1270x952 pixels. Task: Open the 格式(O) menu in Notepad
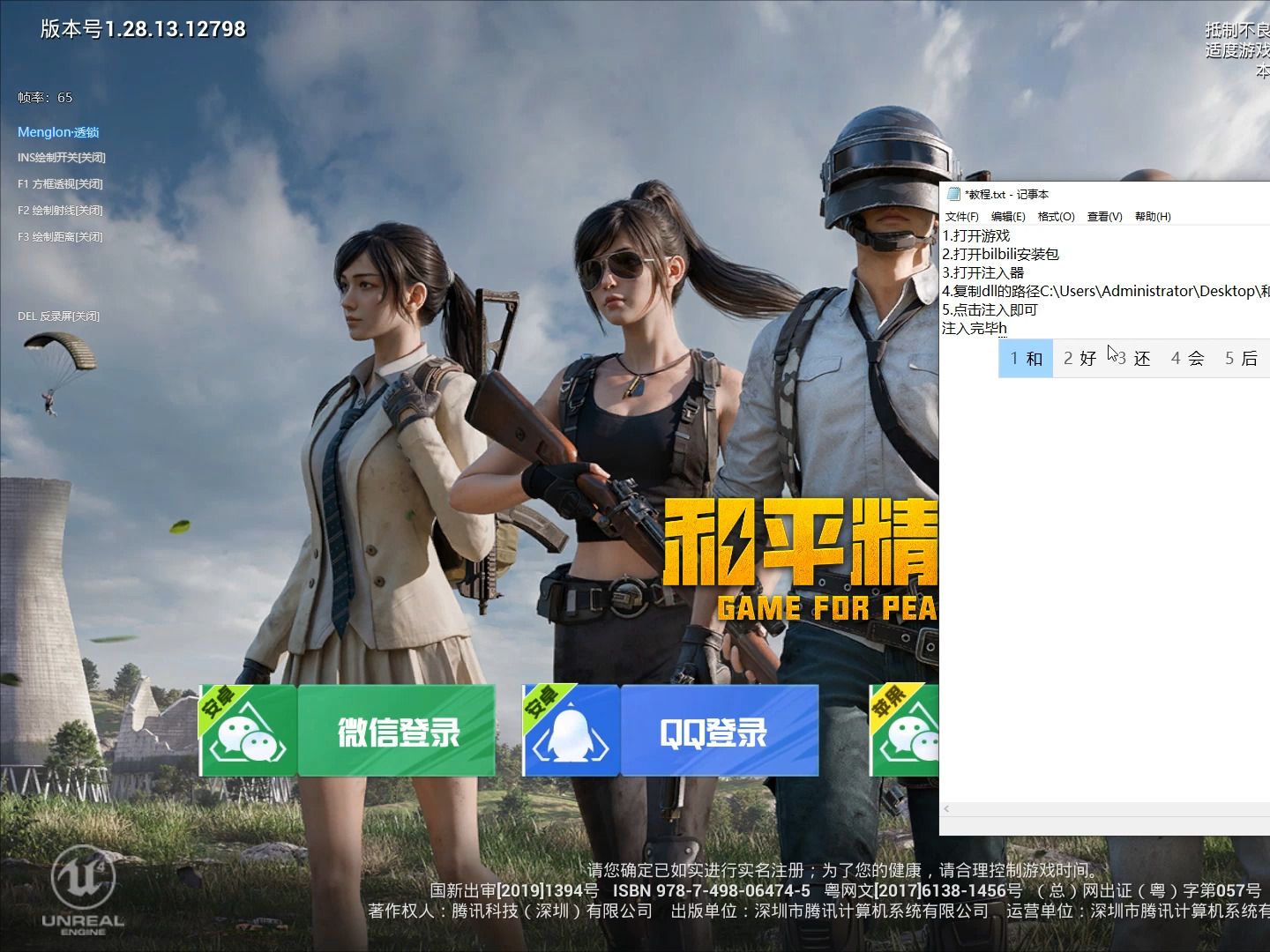pyautogui.click(x=1056, y=217)
